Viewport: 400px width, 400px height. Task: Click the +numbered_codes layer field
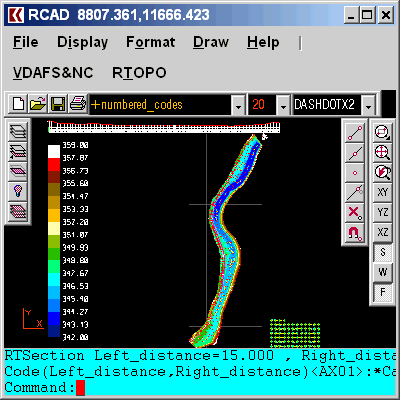pos(161,105)
